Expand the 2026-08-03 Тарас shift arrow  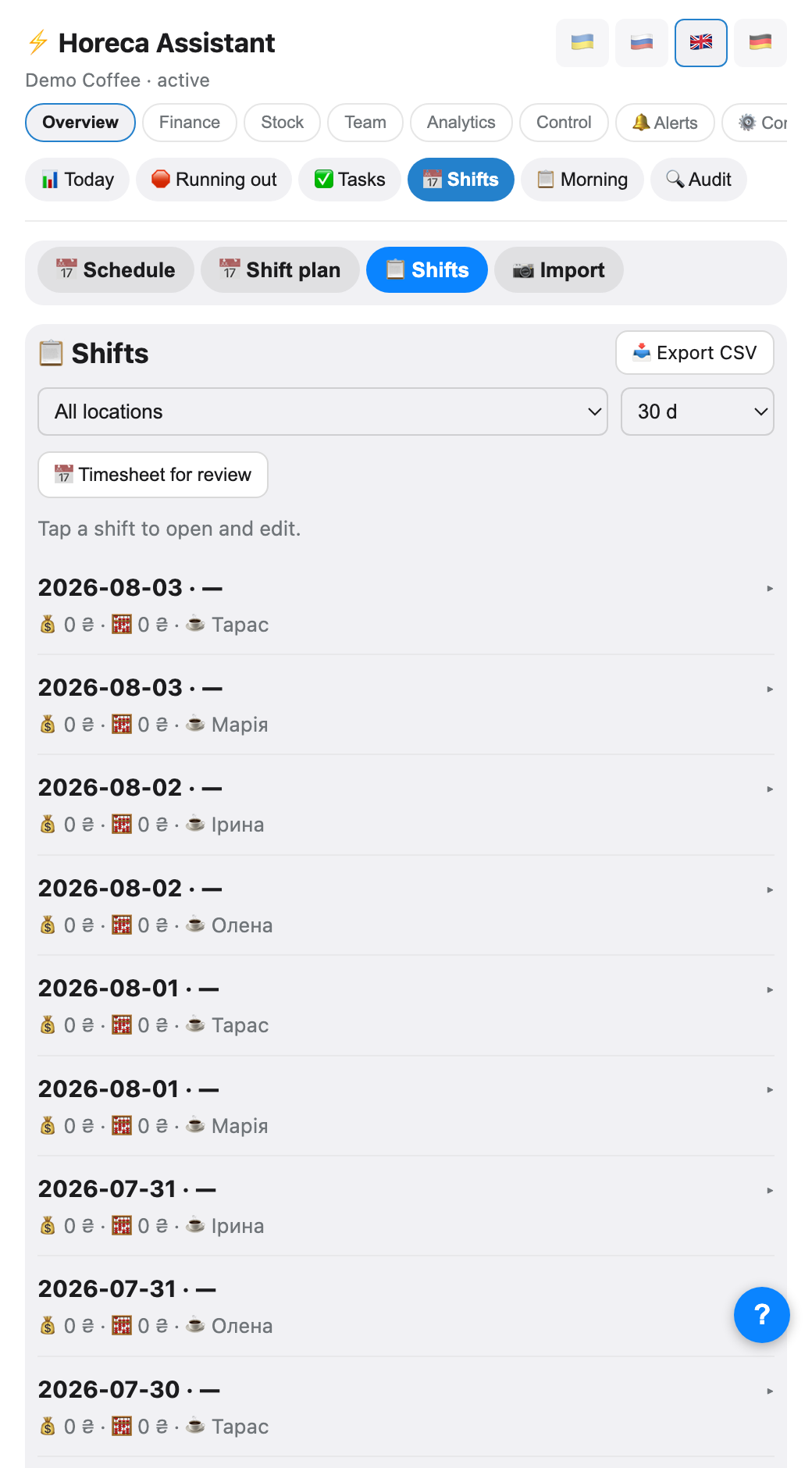(770, 588)
